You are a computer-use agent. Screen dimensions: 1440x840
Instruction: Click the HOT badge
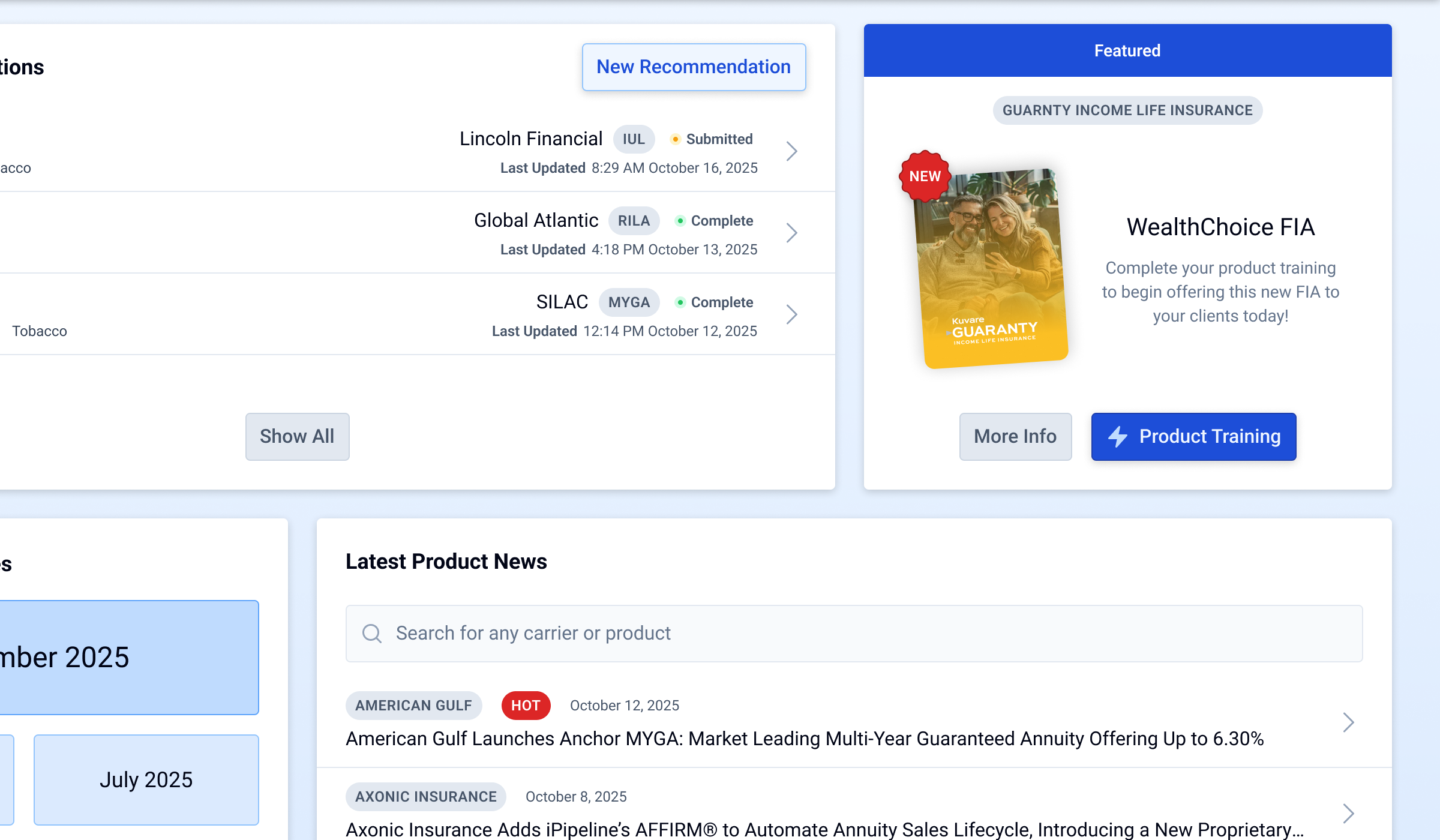coord(526,706)
